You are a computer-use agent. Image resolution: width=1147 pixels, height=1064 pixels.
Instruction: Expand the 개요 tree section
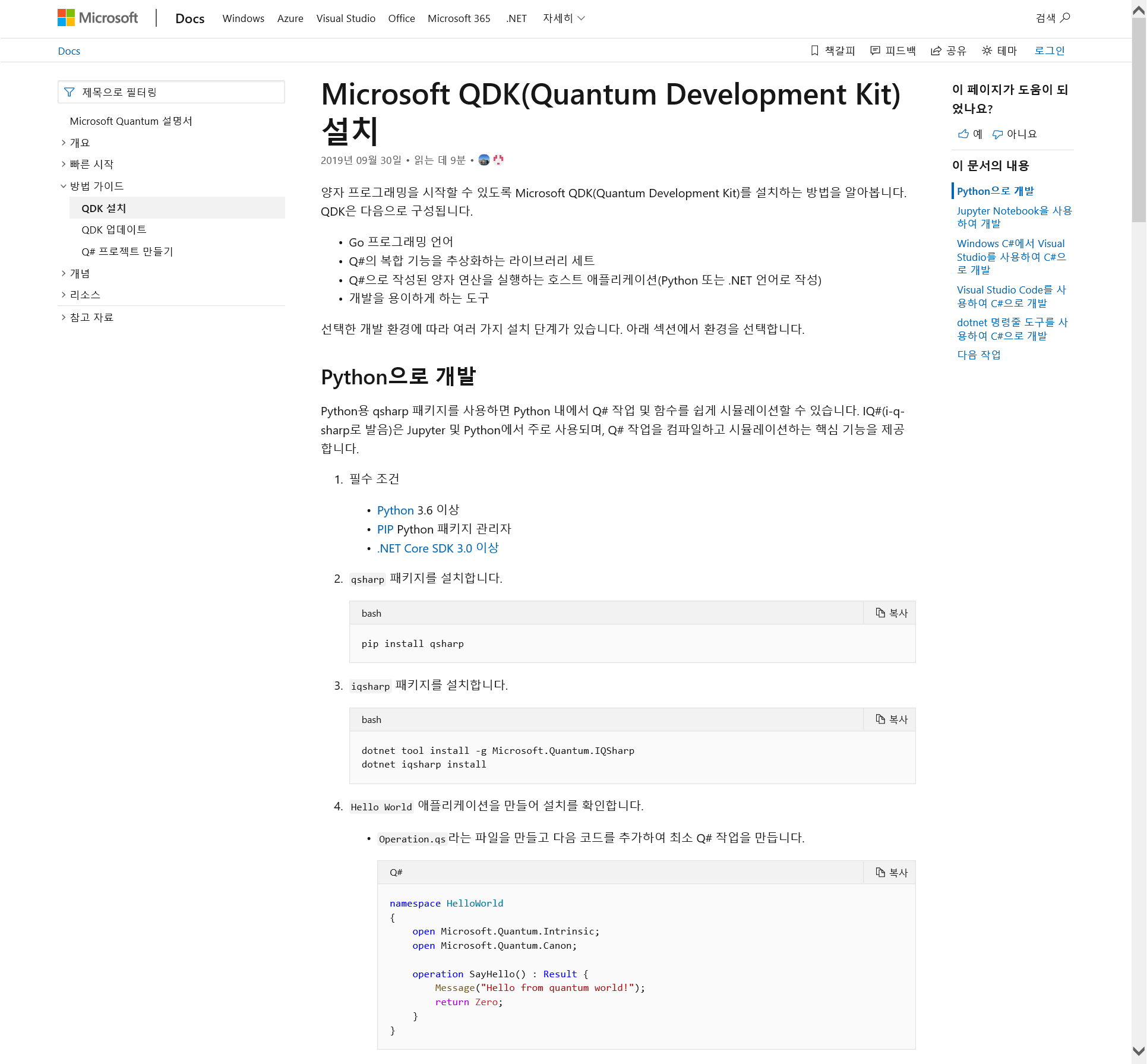(x=64, y=143)
